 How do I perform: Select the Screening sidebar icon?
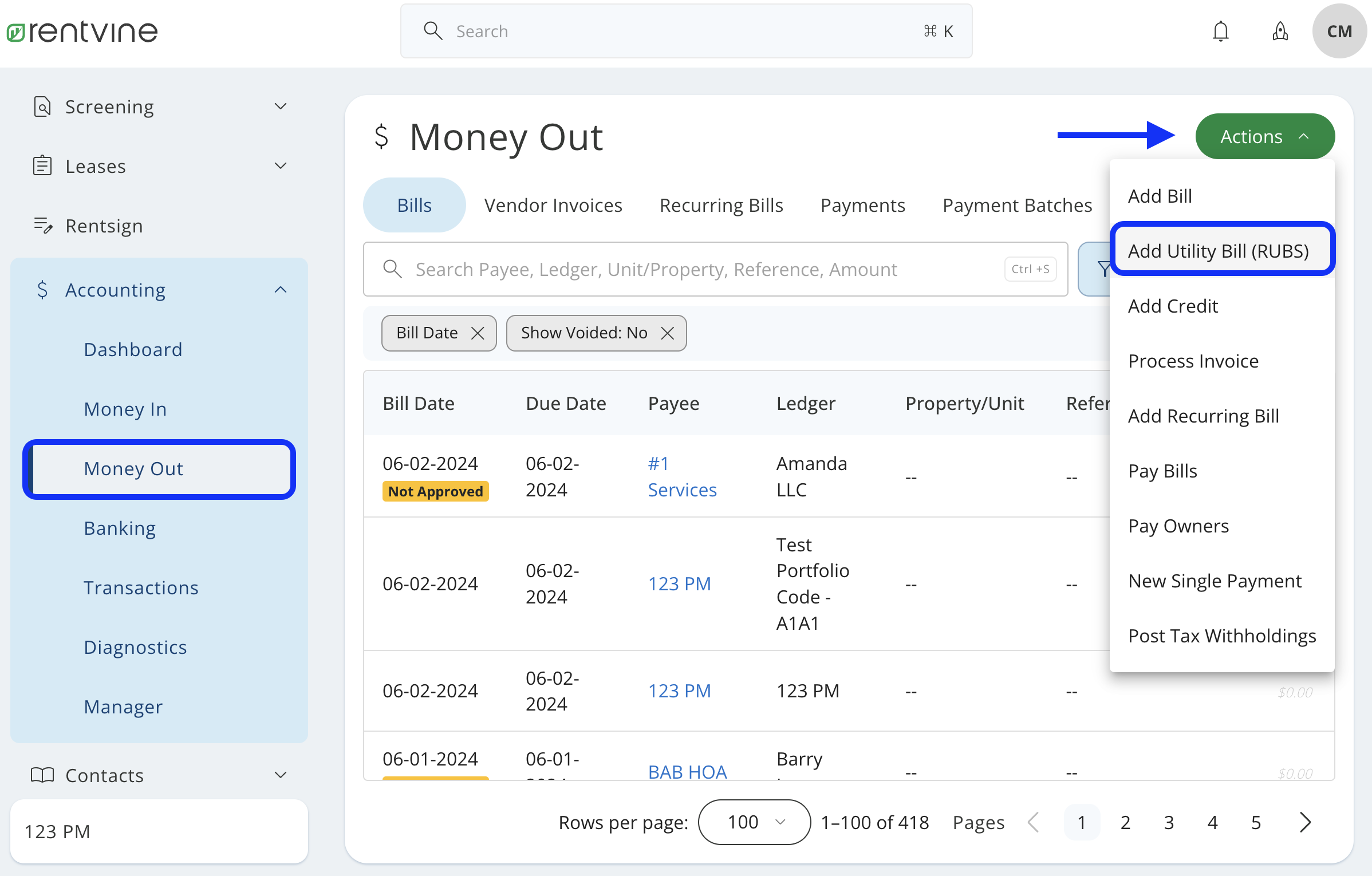tap(42, 106)
